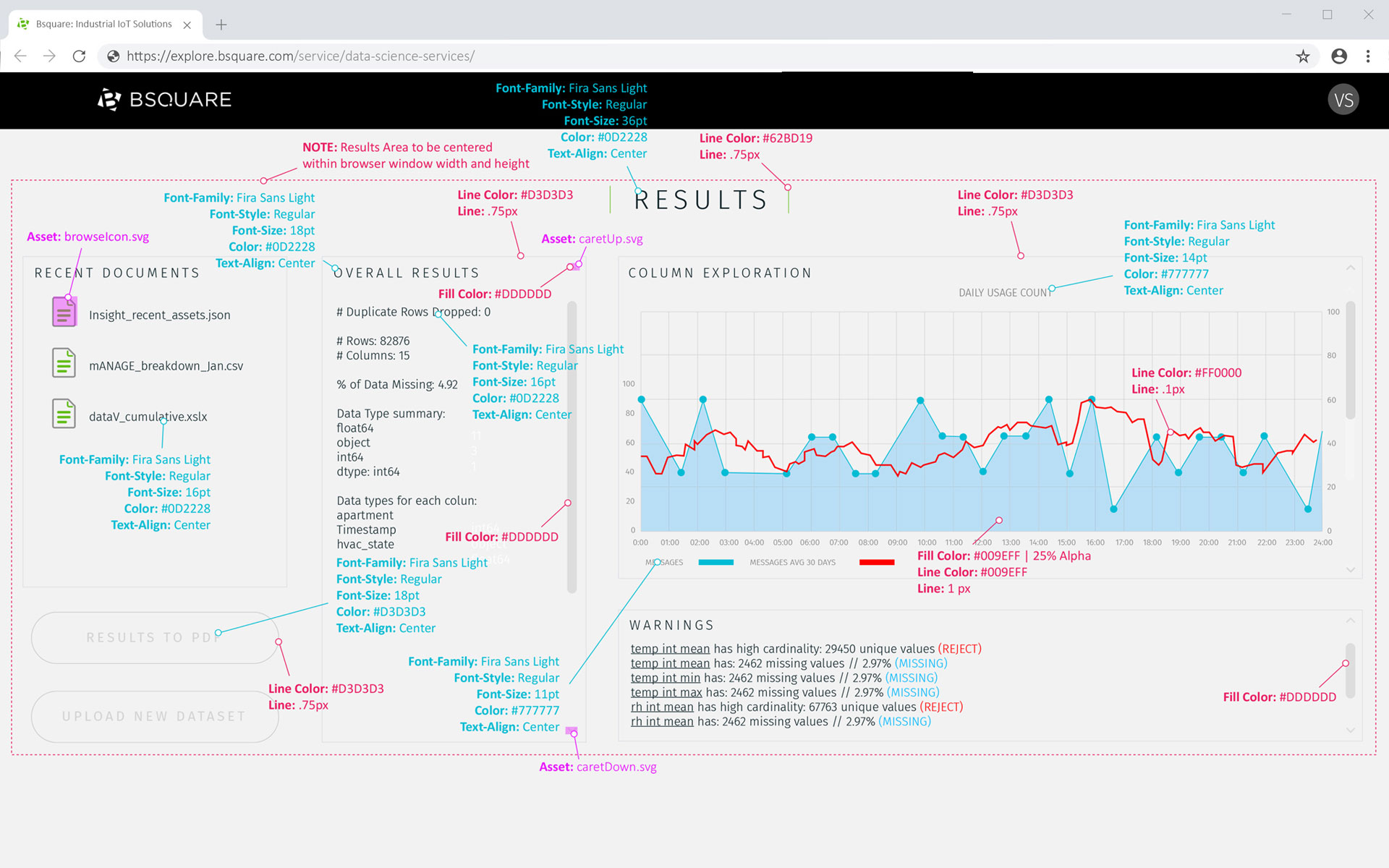
Task: Open the browser profile account icon
Action: 1339,56
